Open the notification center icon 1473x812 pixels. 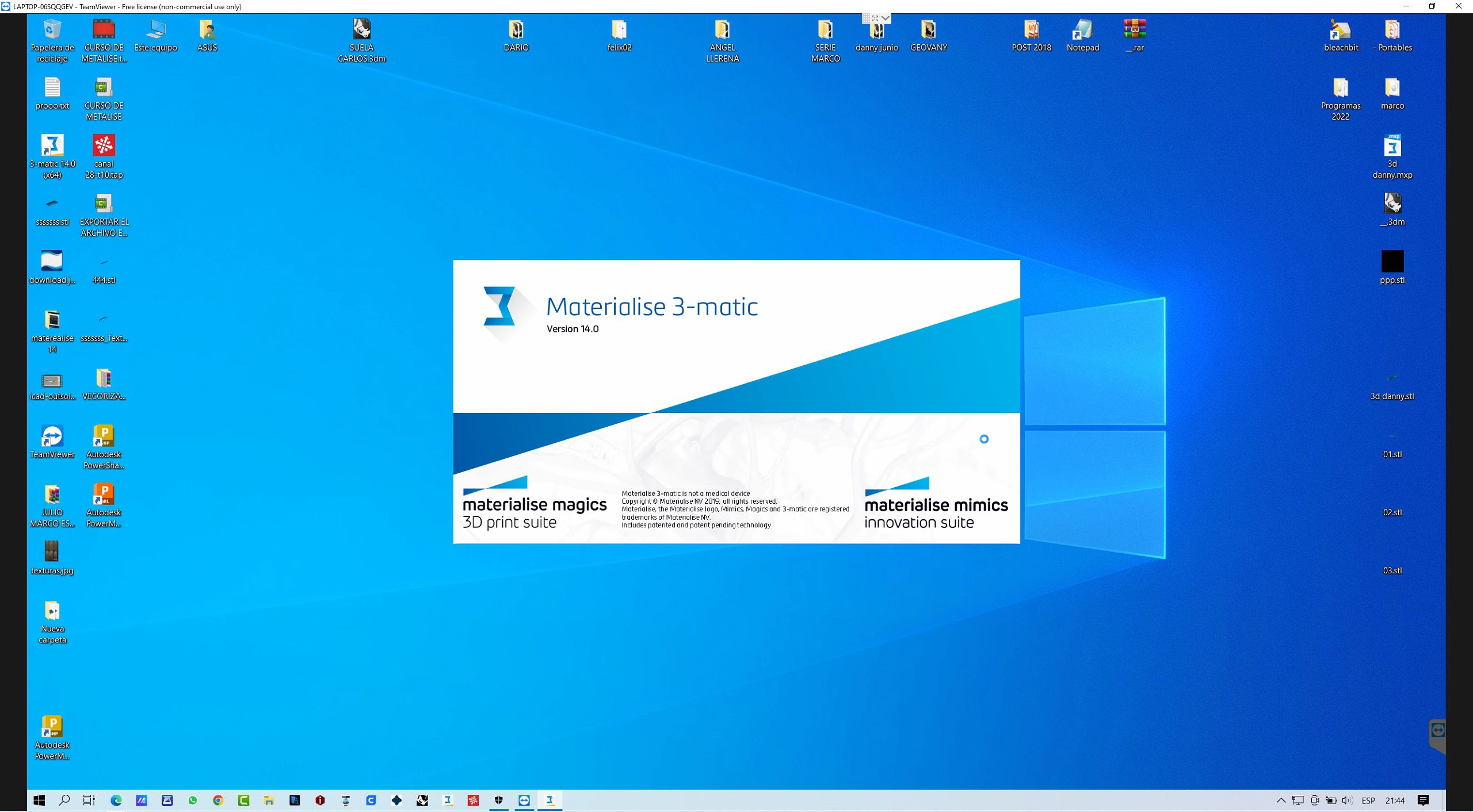coord(1424,800)
